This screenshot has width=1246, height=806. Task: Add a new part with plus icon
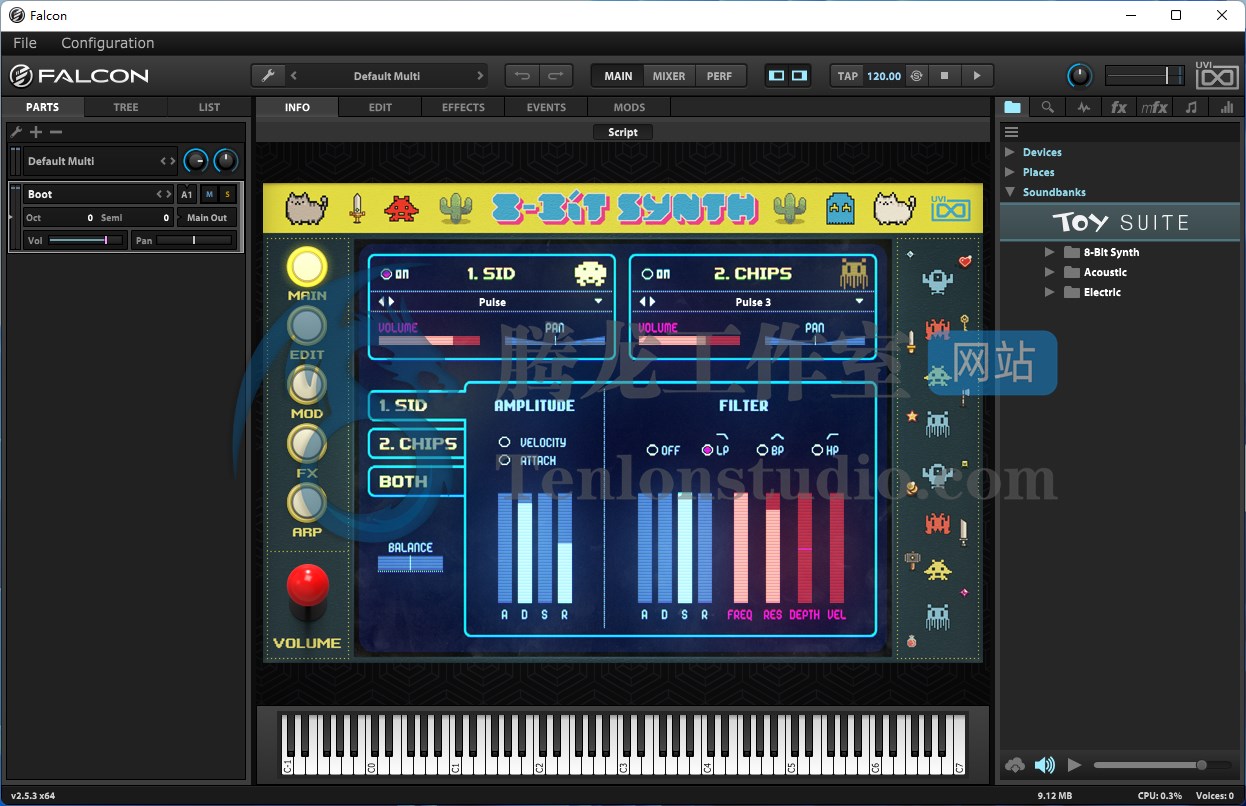point(36,132)
